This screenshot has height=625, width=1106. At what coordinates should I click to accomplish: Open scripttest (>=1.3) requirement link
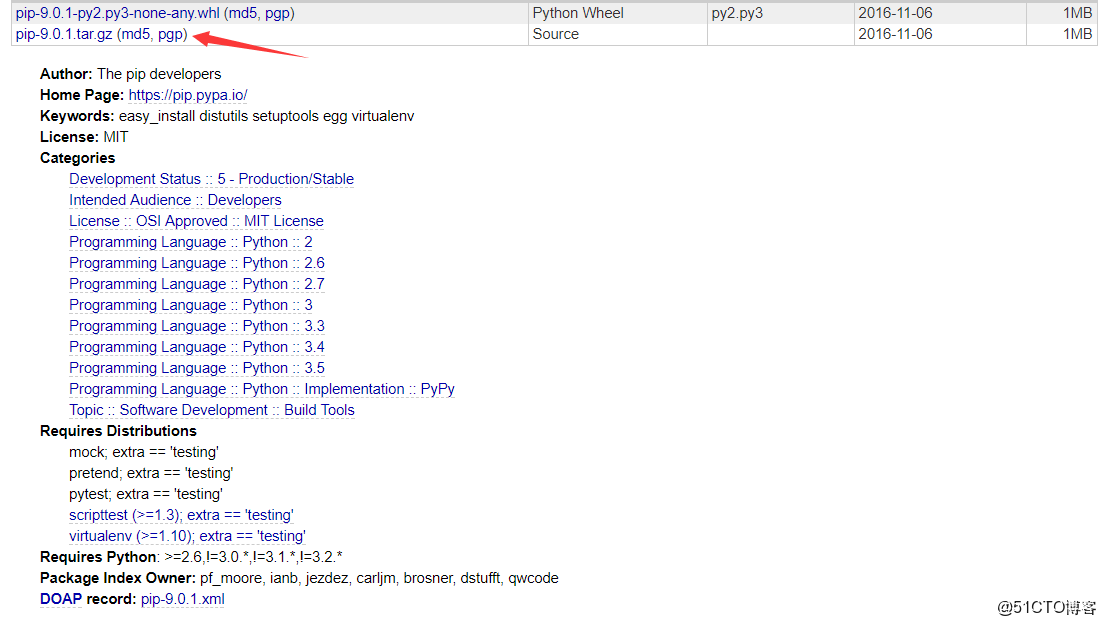(x=181, y=515)
